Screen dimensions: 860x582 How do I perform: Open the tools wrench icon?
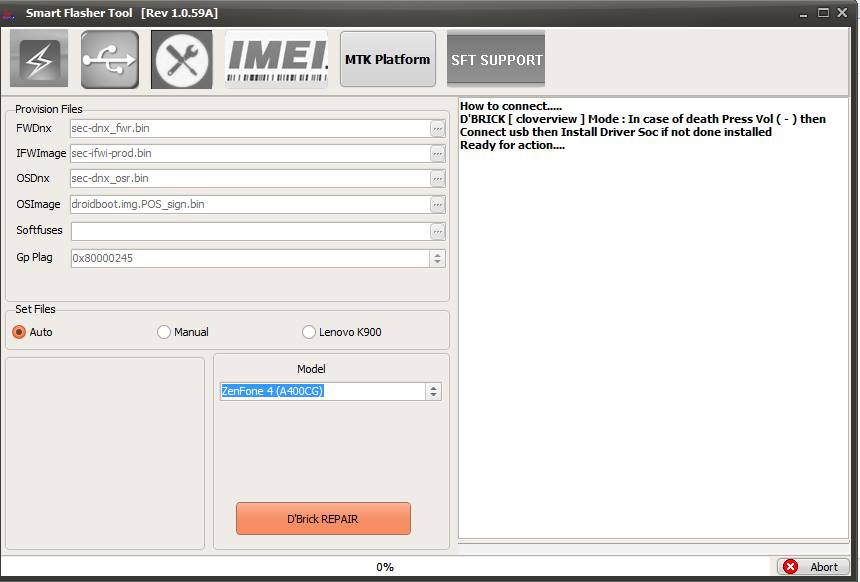click(x=181, y=58)
